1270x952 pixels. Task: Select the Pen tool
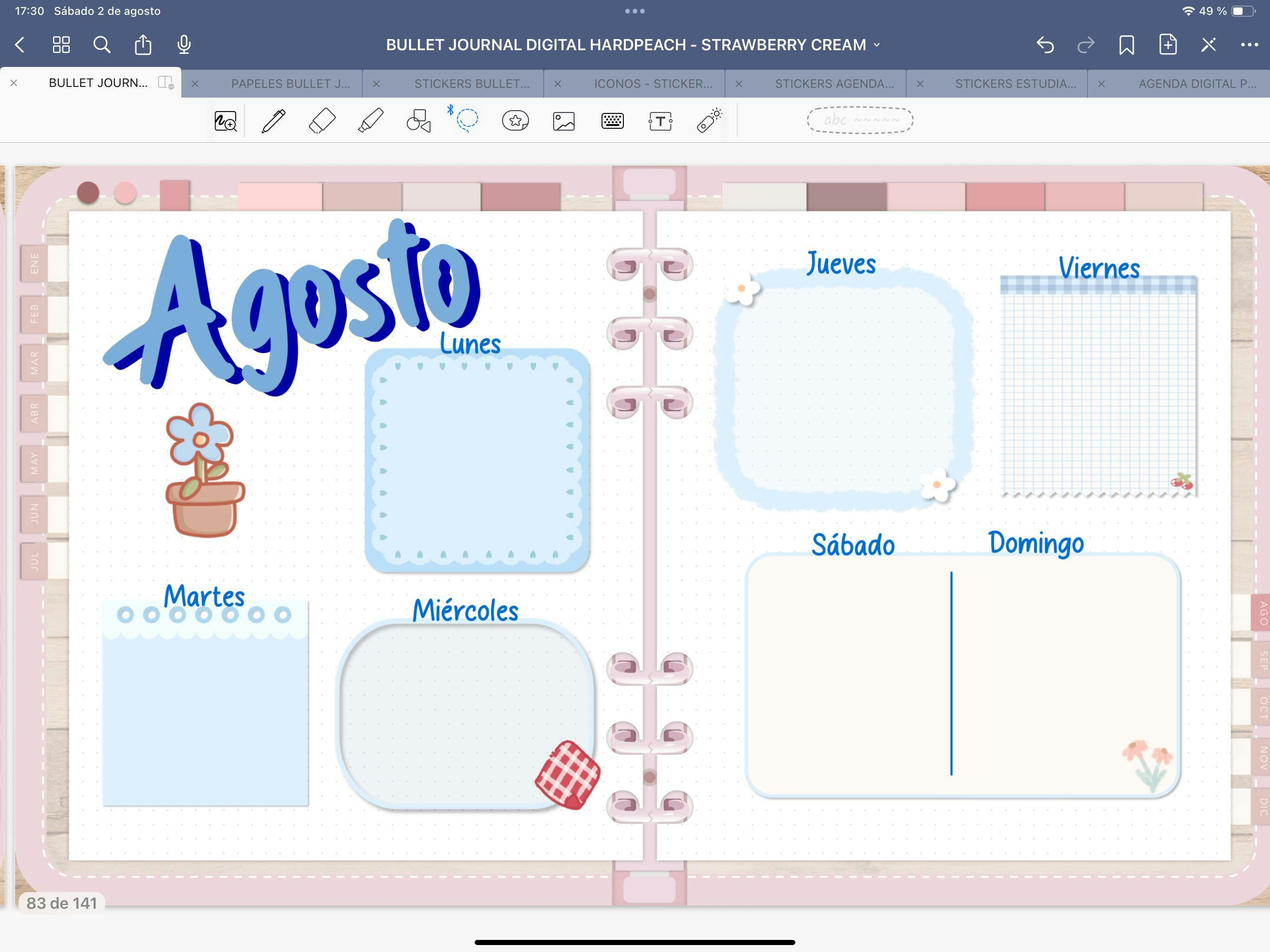(x=273, y=121)
